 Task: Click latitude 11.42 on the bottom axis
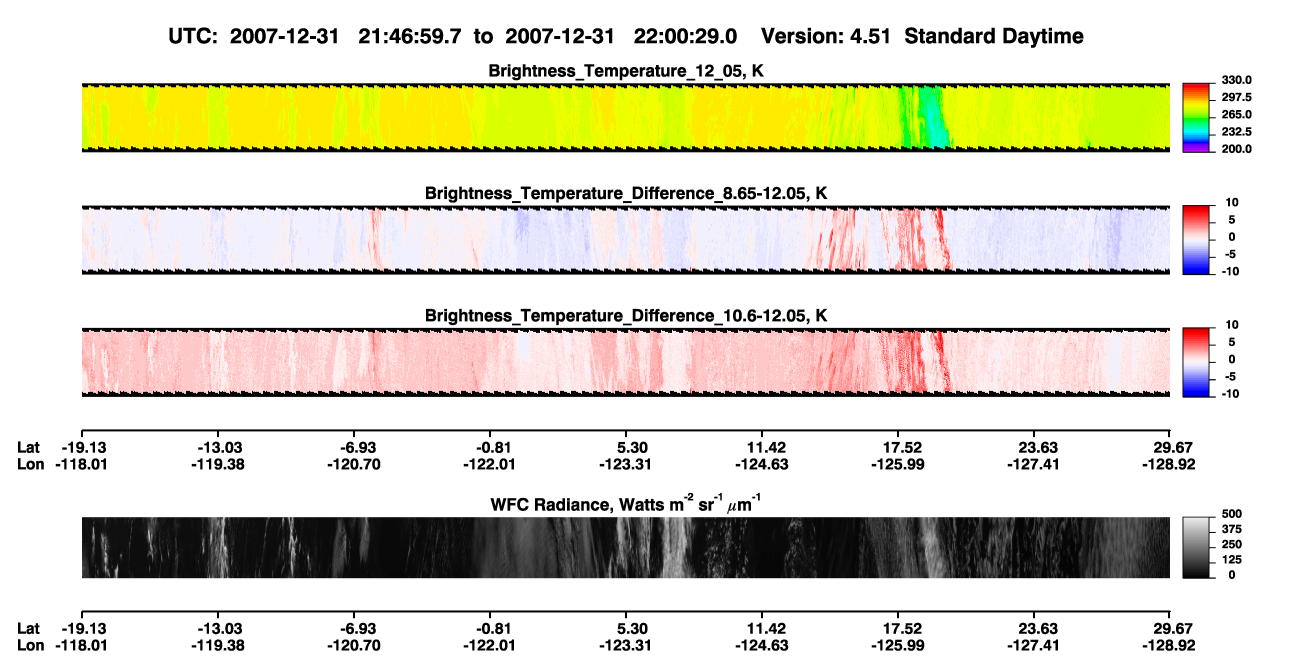click(x=762, y=628)
